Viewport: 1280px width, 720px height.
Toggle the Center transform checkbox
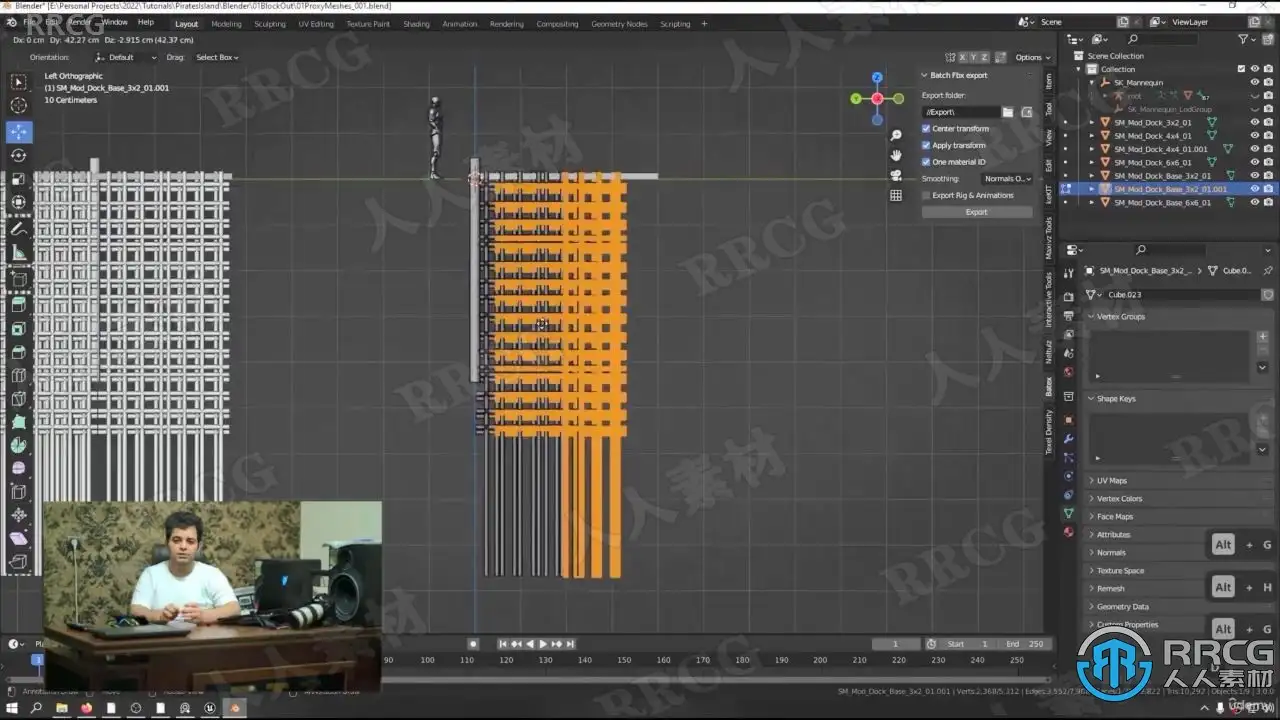926,129
